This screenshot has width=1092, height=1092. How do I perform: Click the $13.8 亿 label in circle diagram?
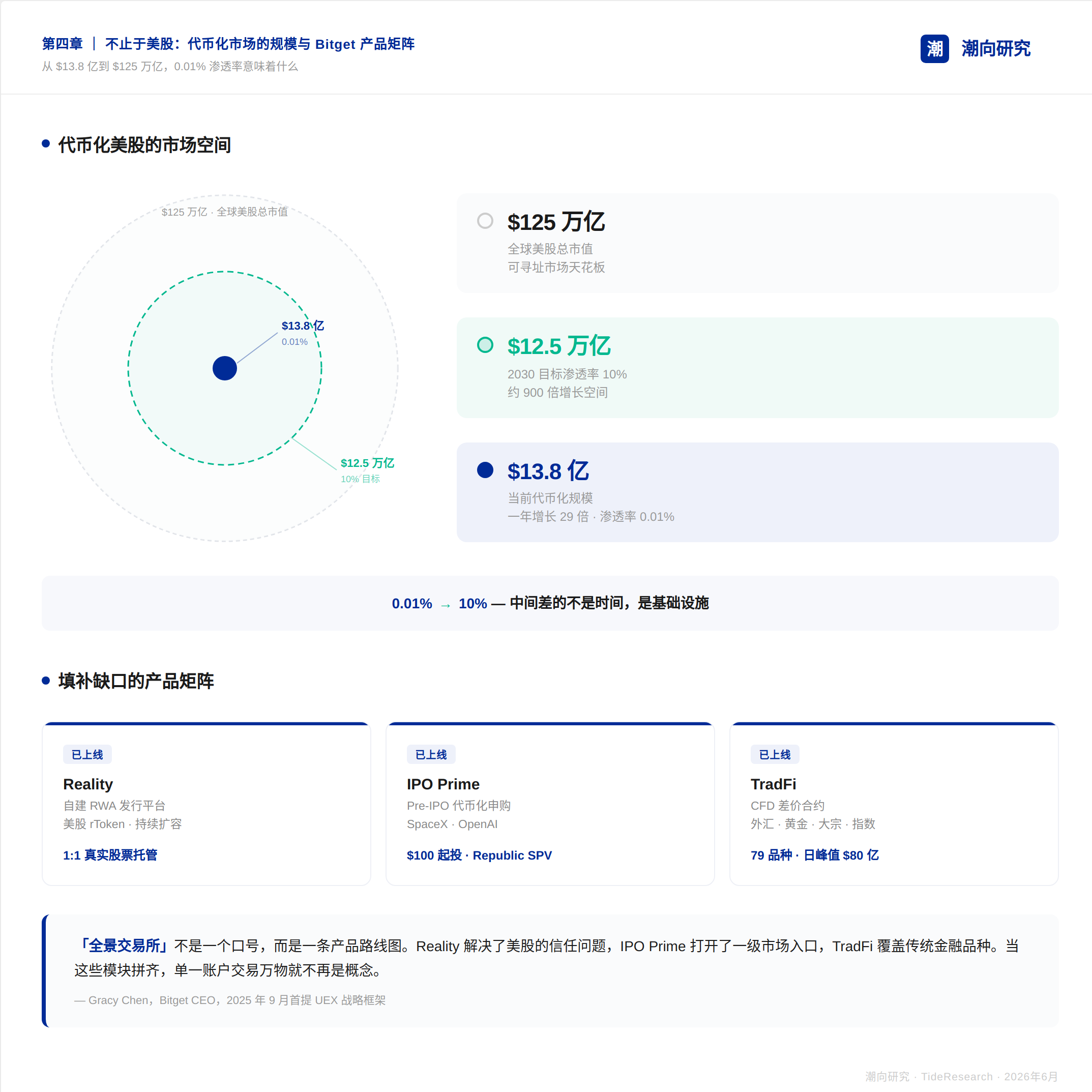[x=303, y=326]
